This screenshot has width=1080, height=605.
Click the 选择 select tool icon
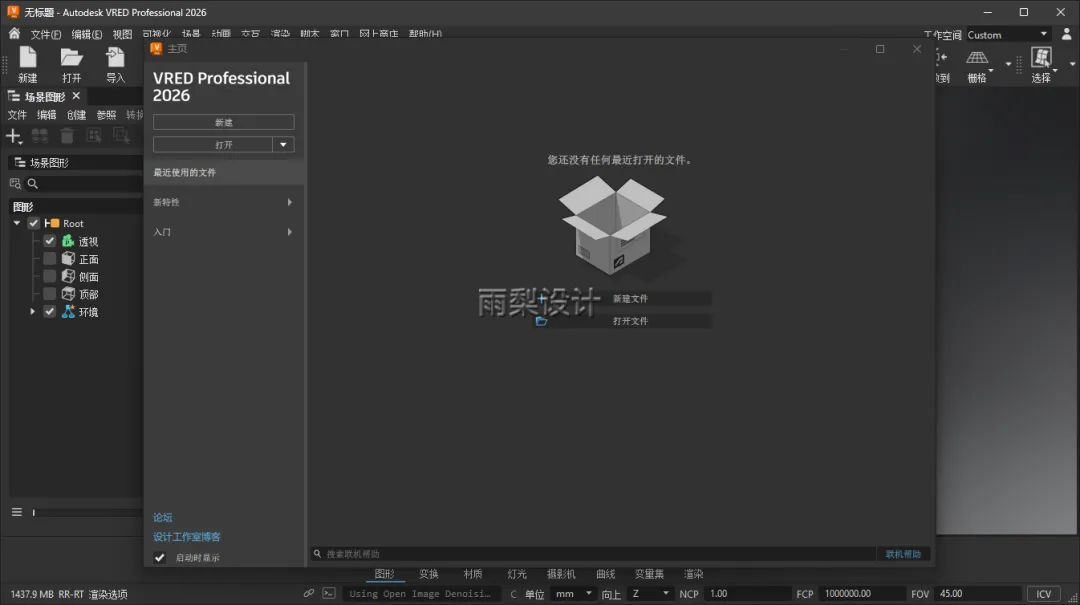point(1041,58)
